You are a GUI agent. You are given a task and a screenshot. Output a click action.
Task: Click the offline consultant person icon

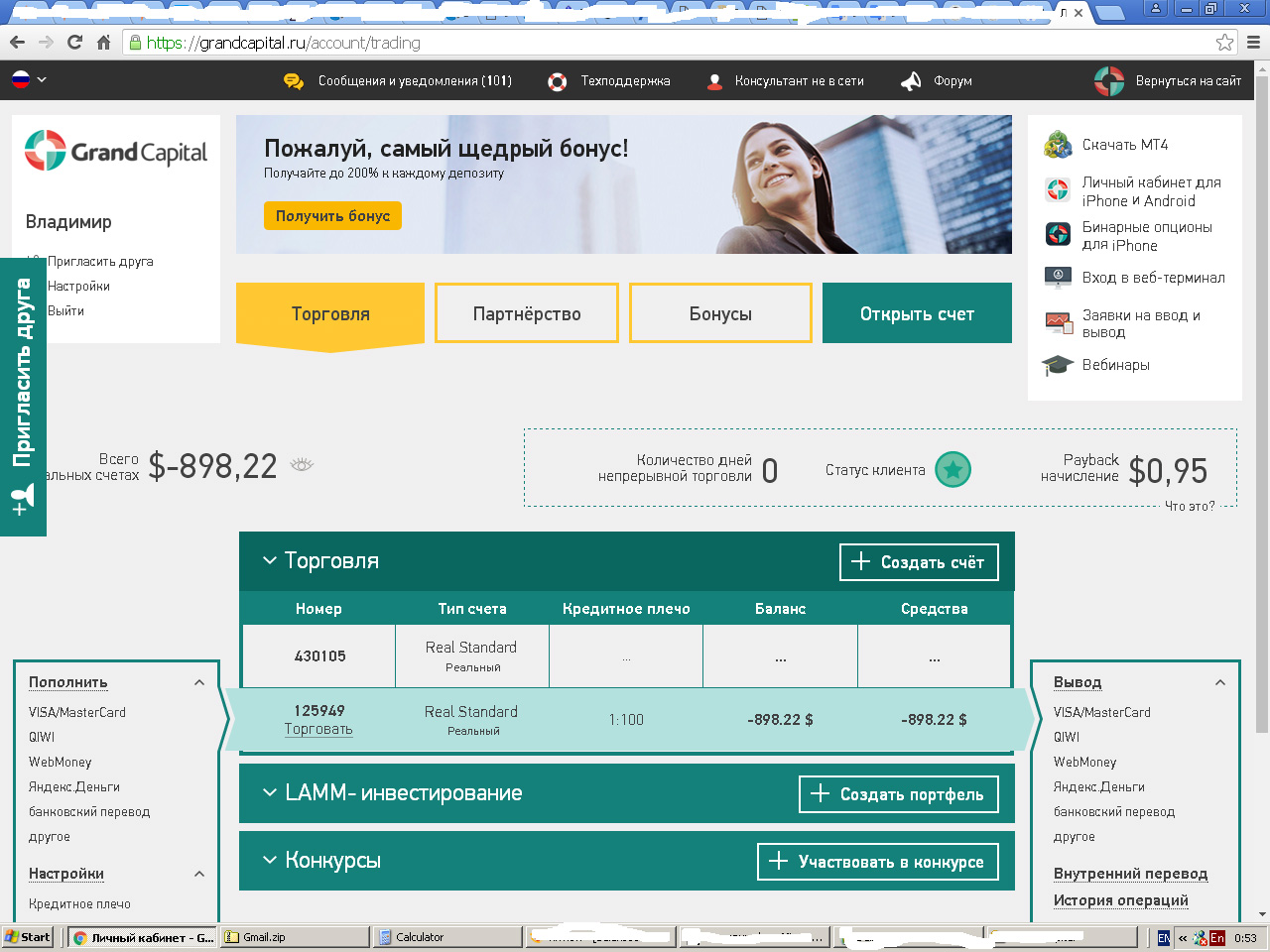point(714,81)
